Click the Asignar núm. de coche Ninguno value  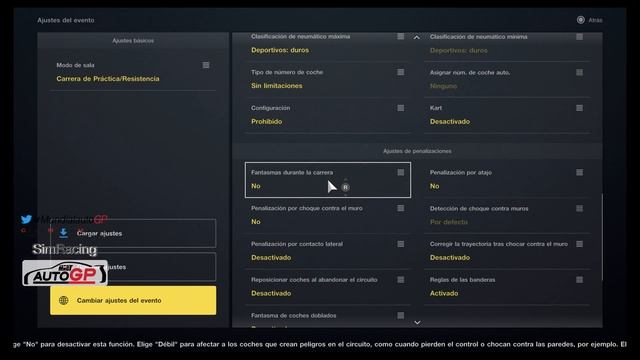coord(443,86)
